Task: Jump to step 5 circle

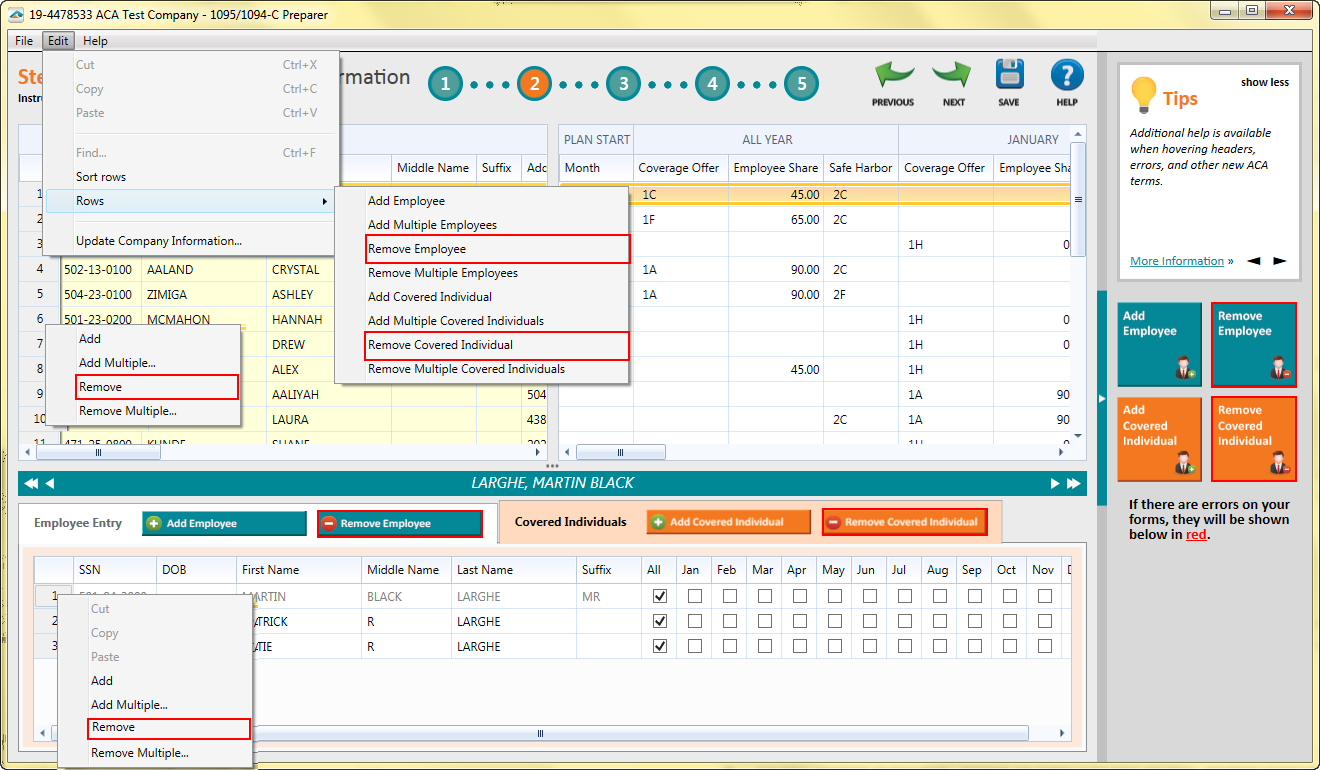Action: click(x=801, y=84)
